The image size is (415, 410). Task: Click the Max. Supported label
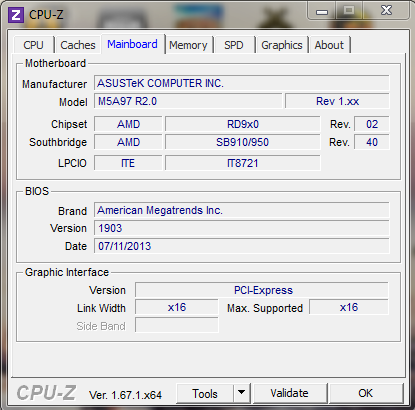(x=265, y=308)
